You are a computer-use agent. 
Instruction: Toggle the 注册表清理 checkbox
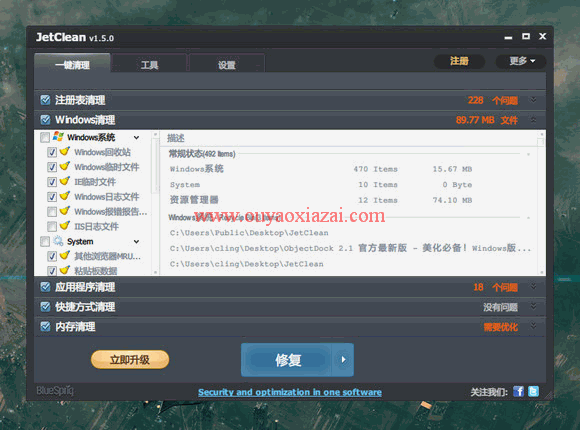pyautogui.click(x=45, y=100)
